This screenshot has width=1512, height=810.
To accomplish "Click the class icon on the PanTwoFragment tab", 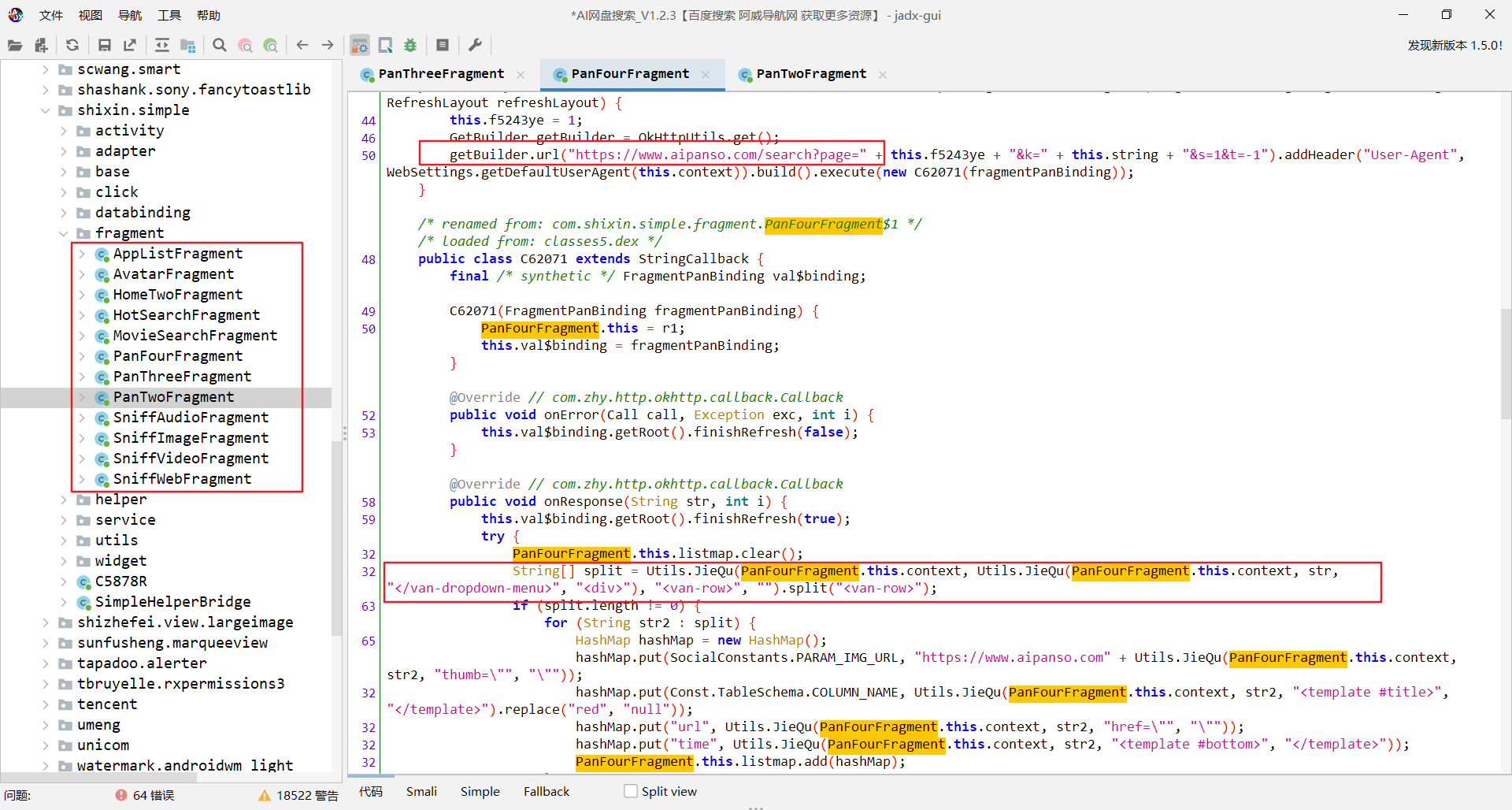I will (745, 74).
